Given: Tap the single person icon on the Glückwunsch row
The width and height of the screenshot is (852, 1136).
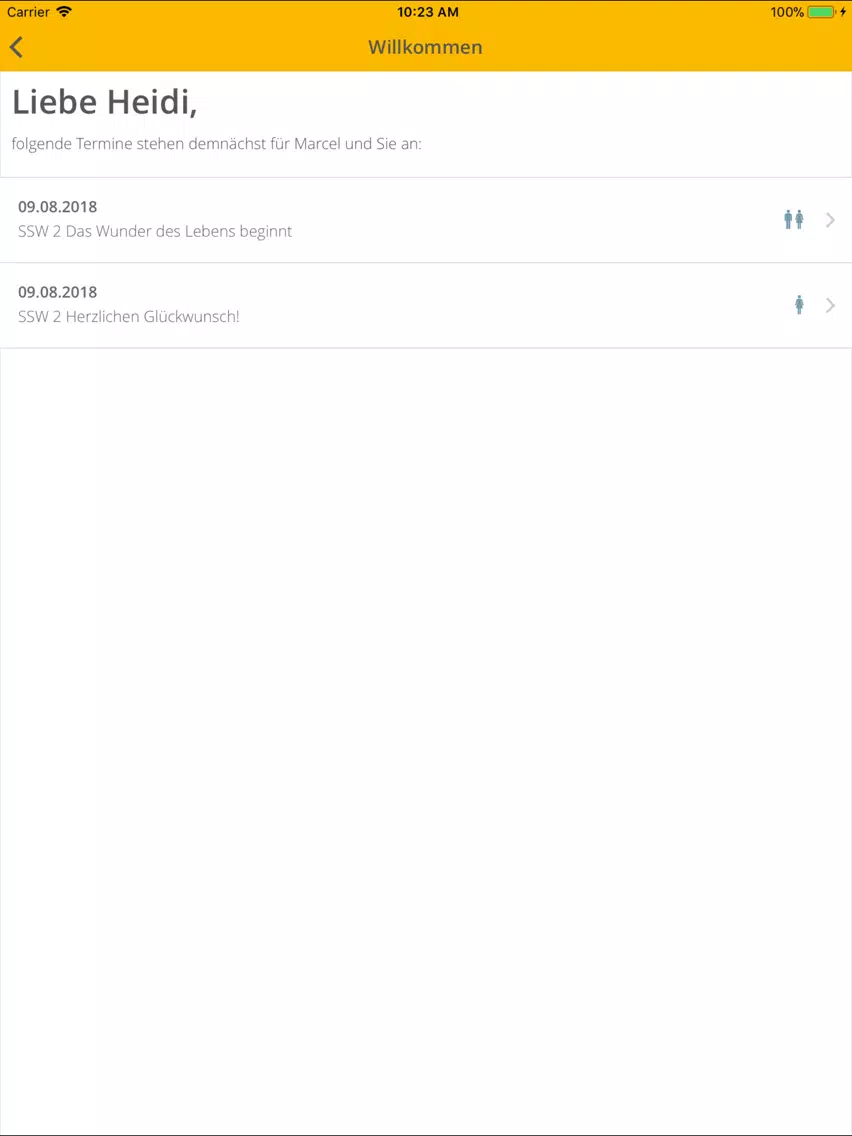Looking at the screenshot, I should [x=799, y=305].
